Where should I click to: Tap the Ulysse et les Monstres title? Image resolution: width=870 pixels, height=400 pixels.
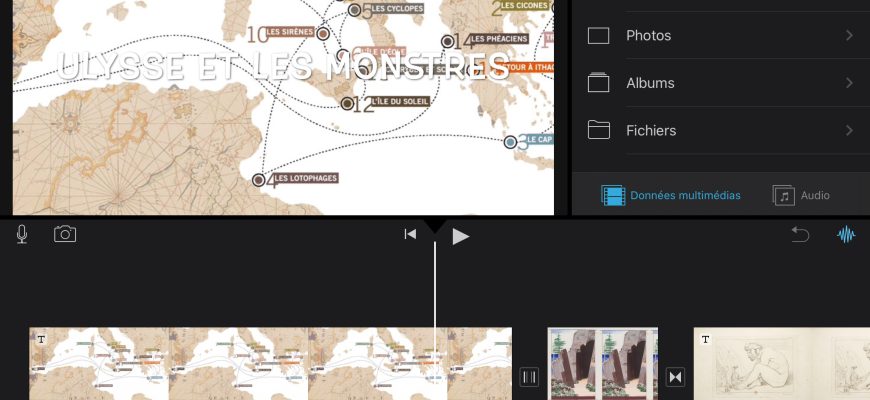click(x=283, y=67)
